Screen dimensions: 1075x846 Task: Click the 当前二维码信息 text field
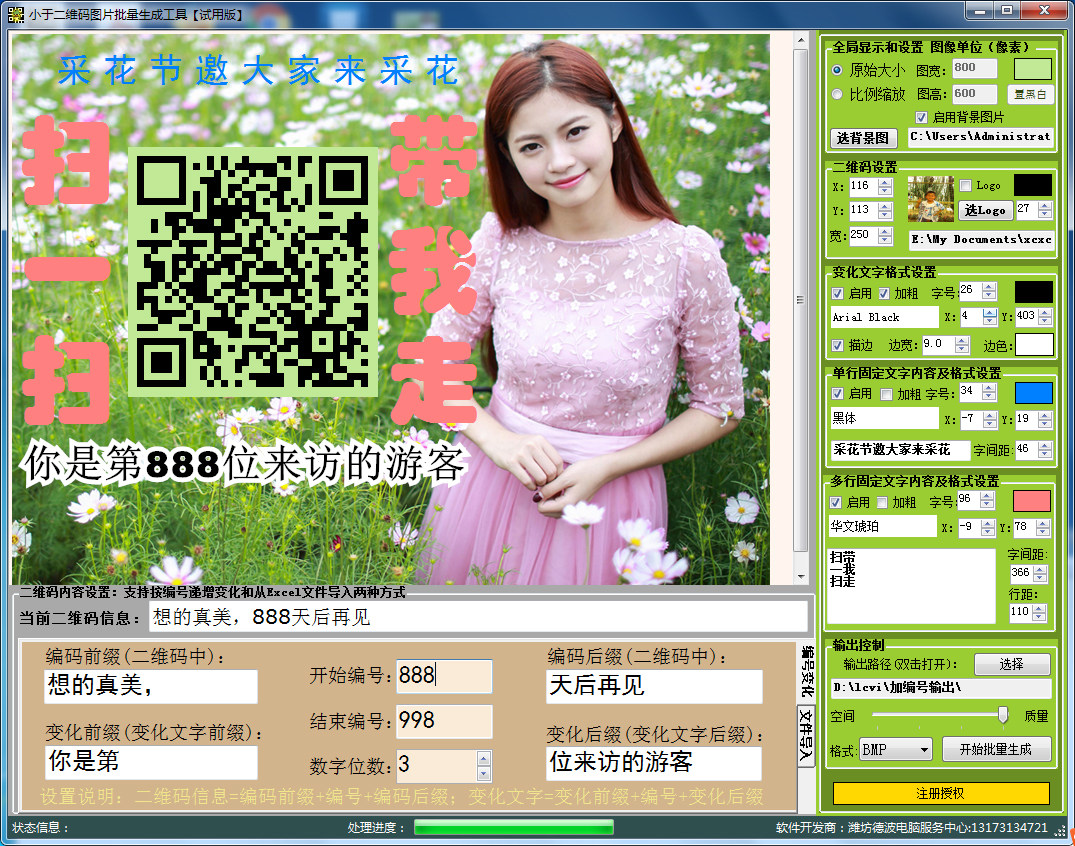pyautogui.click(x=478, y=617)
